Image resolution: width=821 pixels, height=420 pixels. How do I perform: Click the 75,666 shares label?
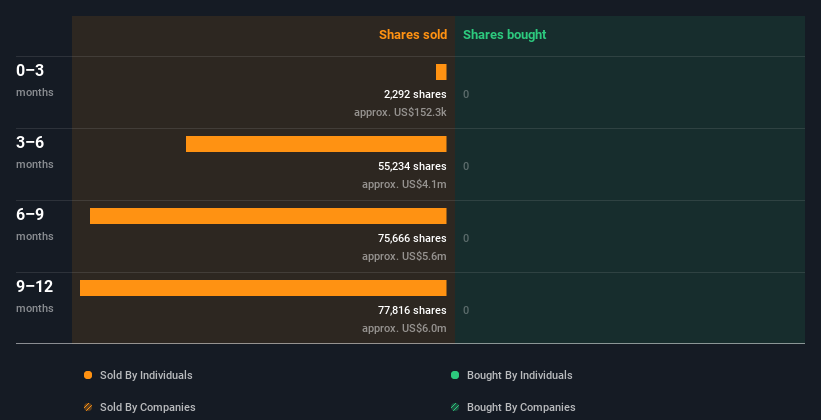pyautogui.click(x=413, y=238)
